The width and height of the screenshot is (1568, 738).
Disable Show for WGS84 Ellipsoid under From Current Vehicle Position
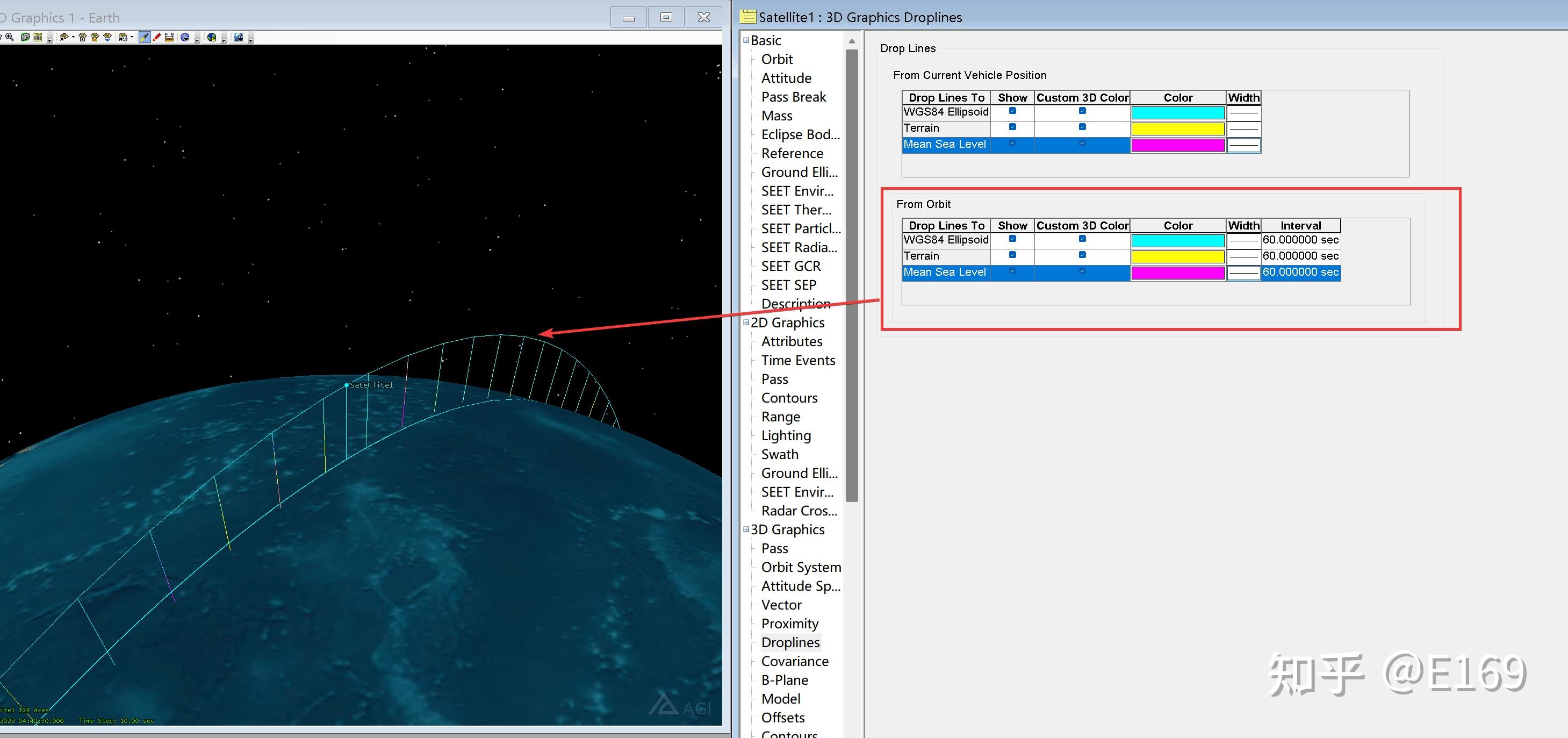1012,111
